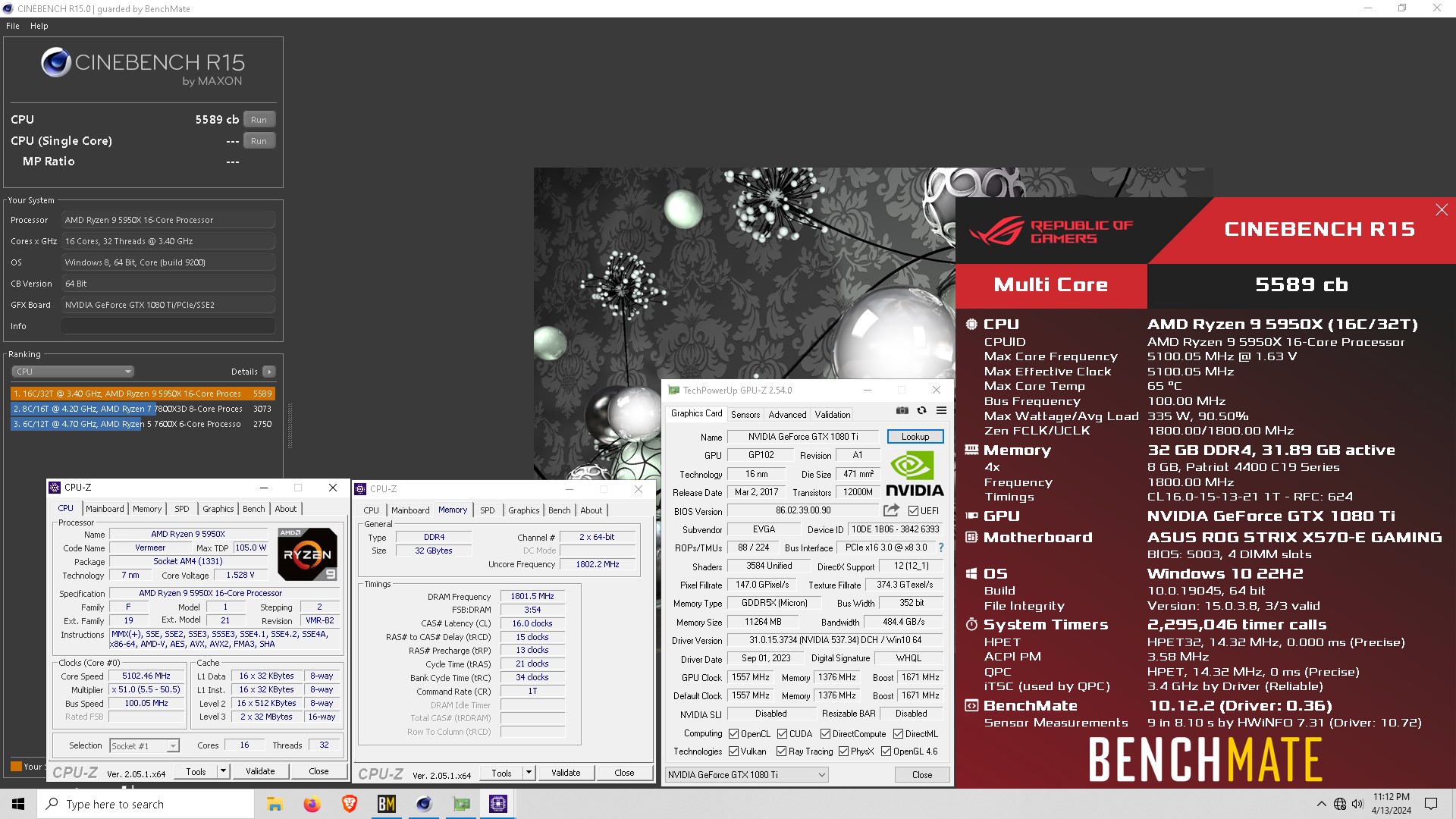Toggle the DirectML checkbox

tap(898, 734)
